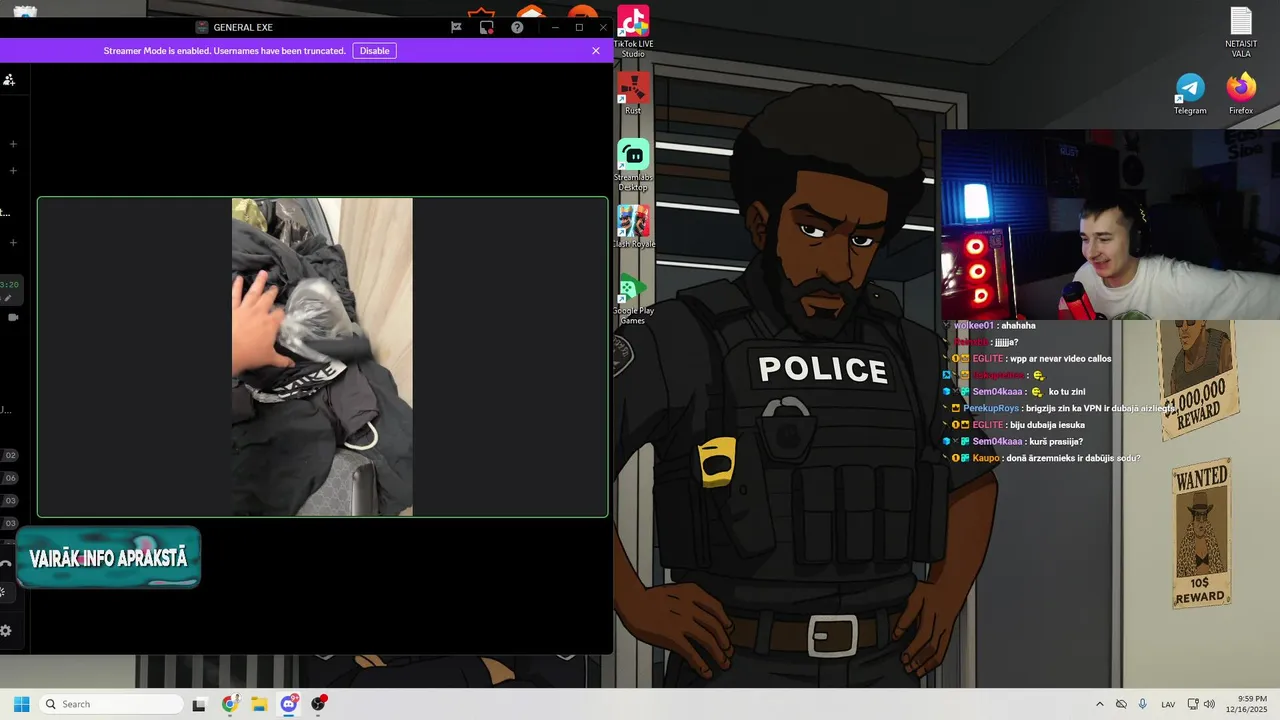Click the add friends icon in Discord sidebar
Screen dimensions: 1280x720
click(8, 80)
